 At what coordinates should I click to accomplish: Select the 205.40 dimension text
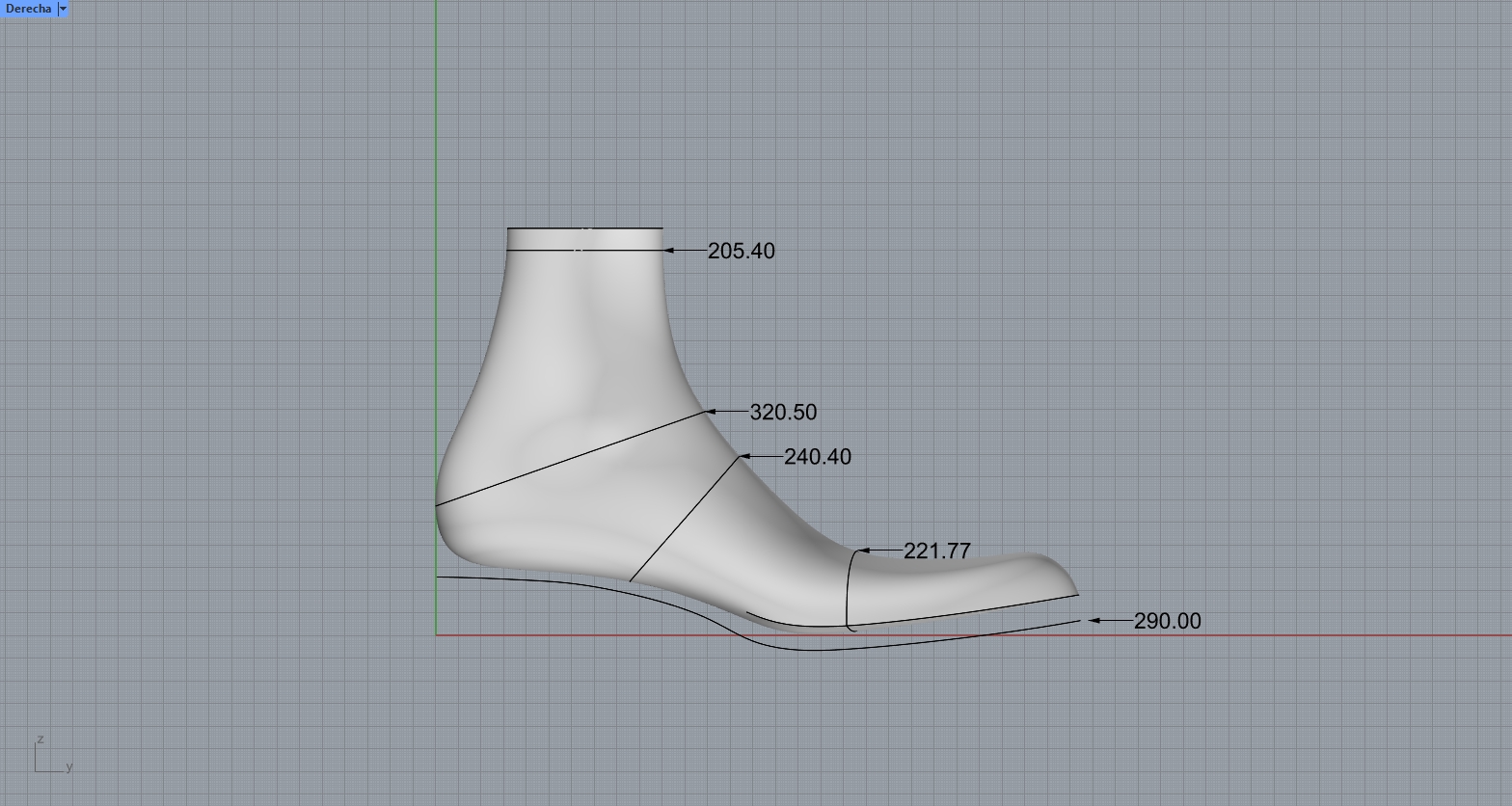pos(741,251)
